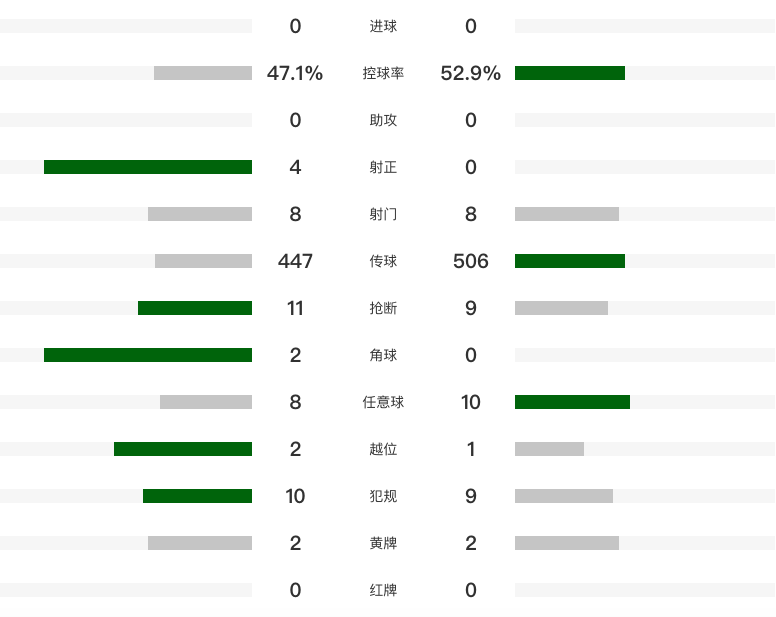Click the right green 任意球 bar
The width and height of the screenshot is (776, 617).
[x=572, y=402]
